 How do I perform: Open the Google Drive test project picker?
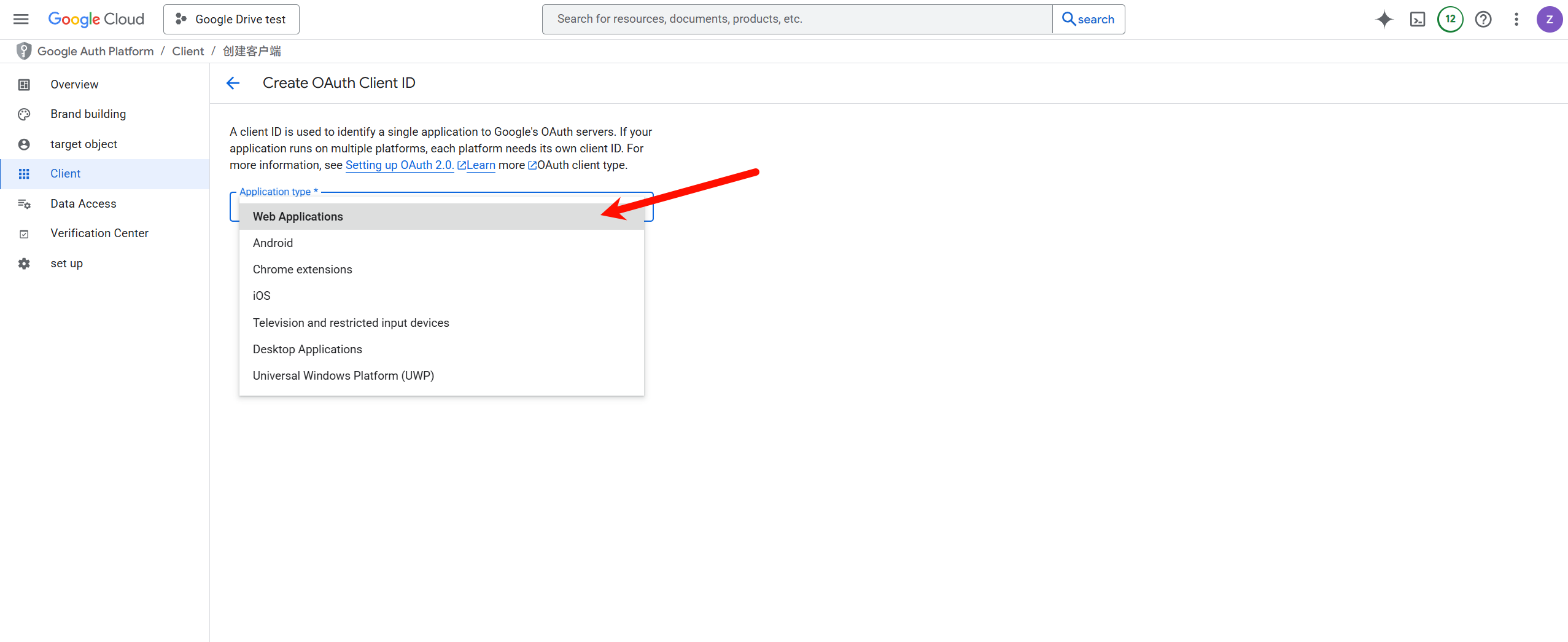click(231, 19)
